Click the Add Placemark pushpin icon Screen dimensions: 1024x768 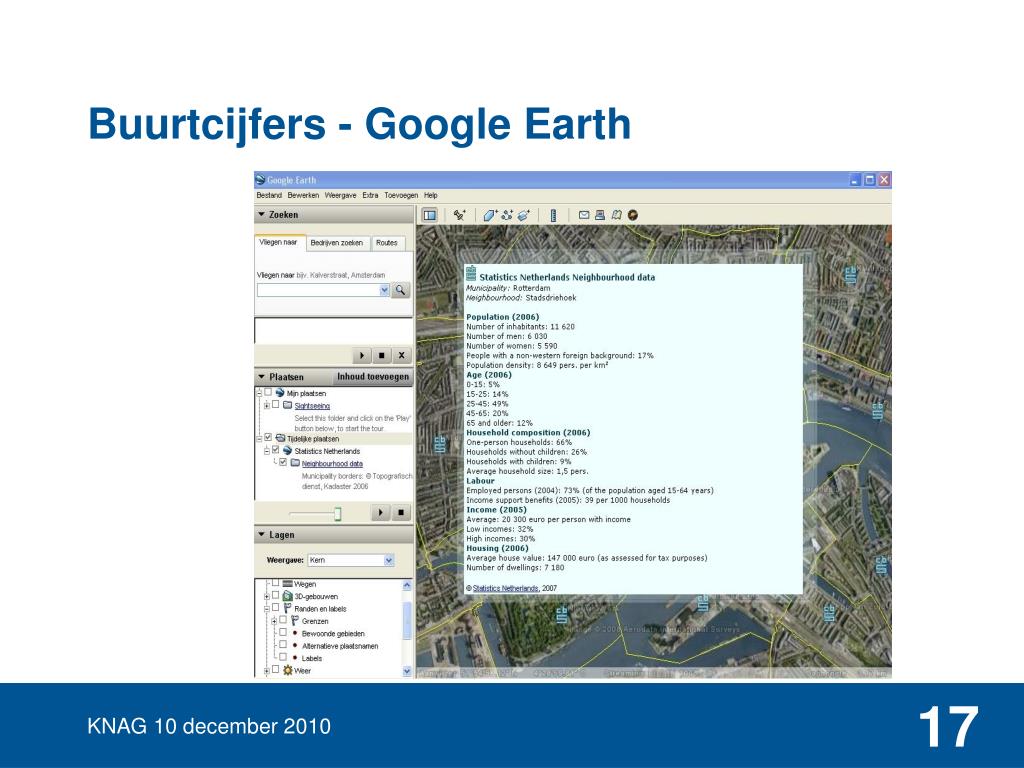point(460,215)
